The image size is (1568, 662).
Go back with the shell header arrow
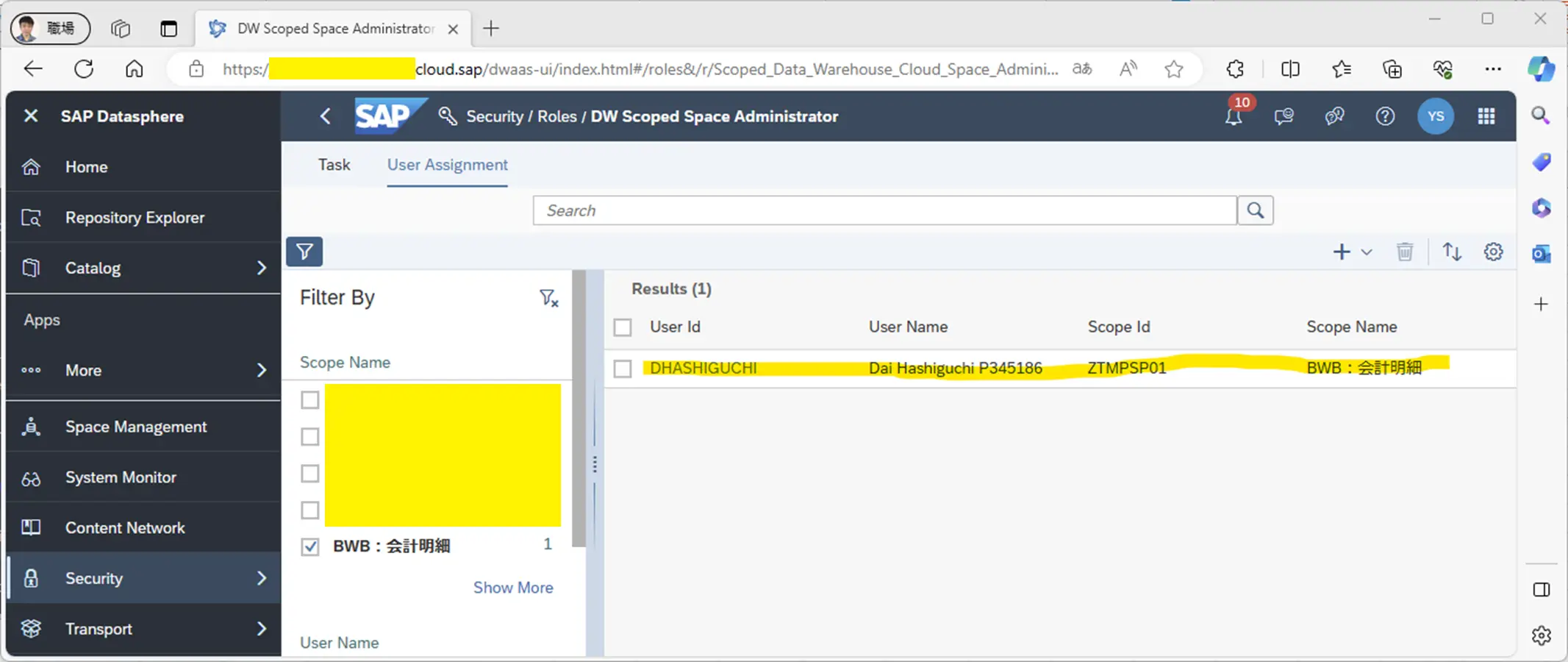pos(325,116)
